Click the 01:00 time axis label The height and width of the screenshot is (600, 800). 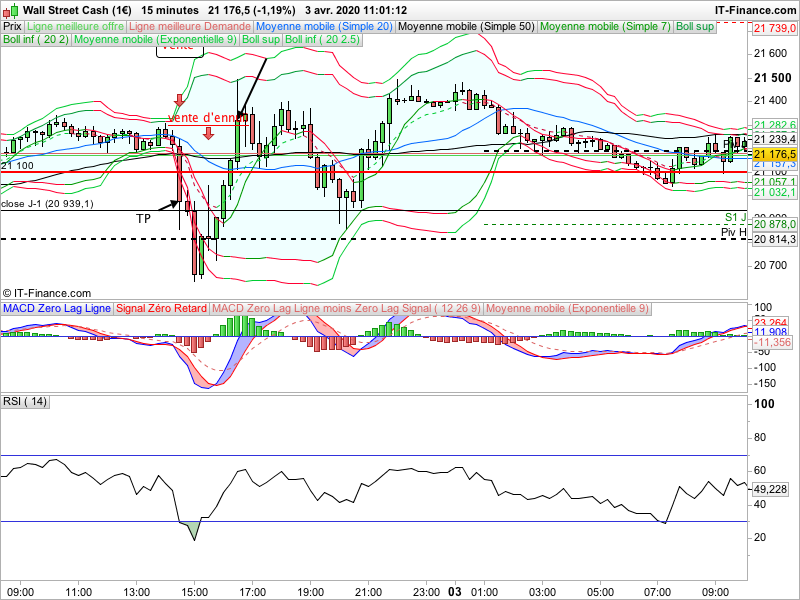(x=484, y=592)
